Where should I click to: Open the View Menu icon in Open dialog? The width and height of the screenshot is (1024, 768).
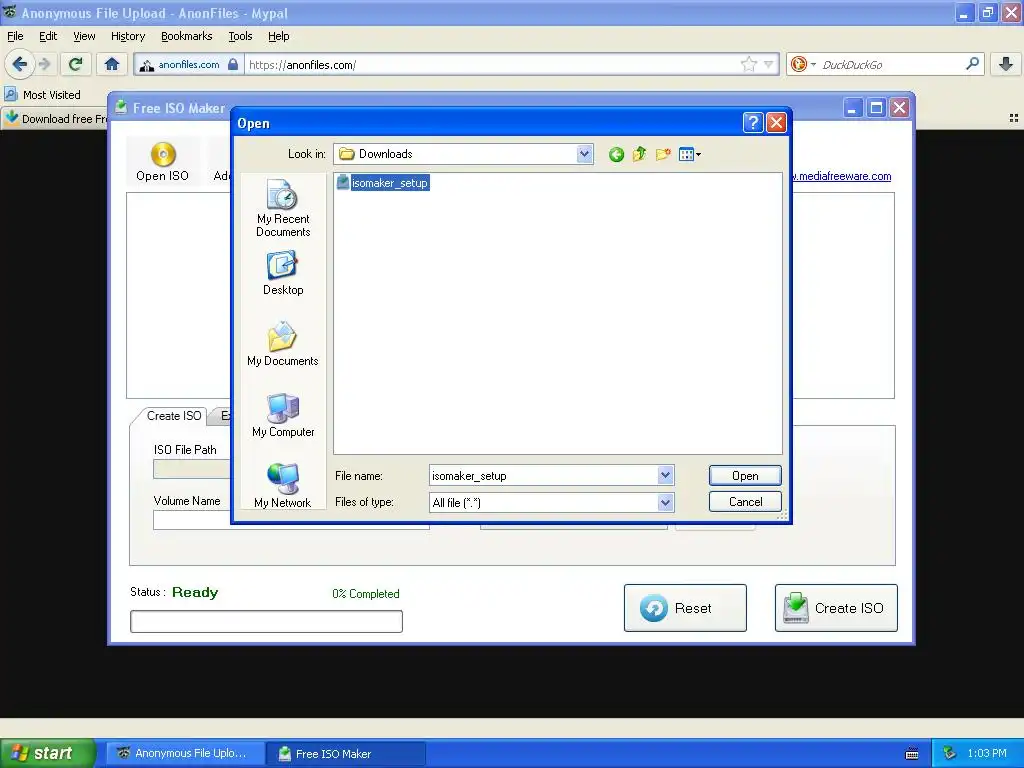pyautogui.click(x=690, y=155)
